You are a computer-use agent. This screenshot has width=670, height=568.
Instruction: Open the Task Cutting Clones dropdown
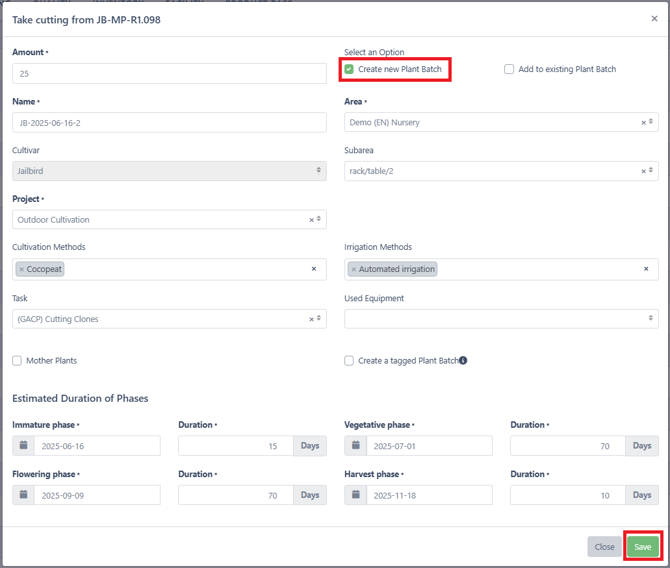coord(169,318)
